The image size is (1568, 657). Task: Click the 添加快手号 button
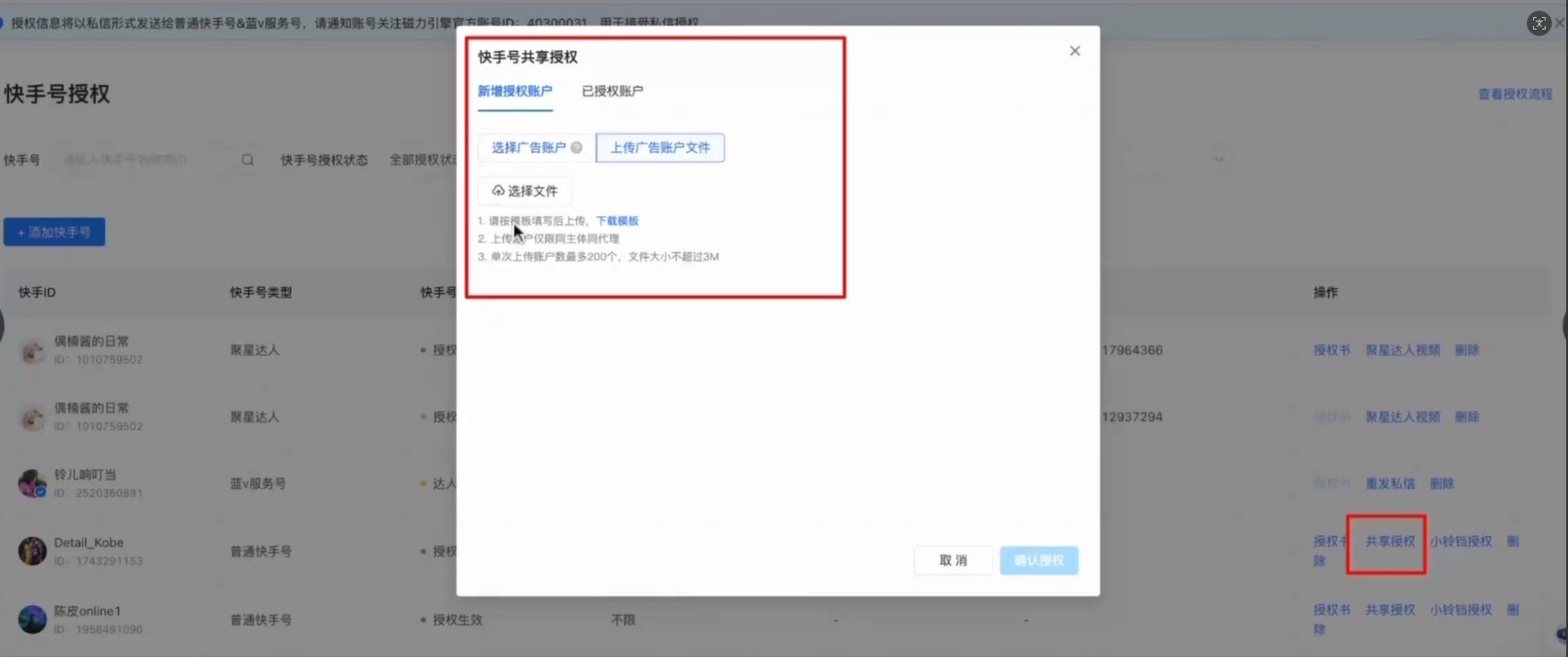click(x=55, y=233)
